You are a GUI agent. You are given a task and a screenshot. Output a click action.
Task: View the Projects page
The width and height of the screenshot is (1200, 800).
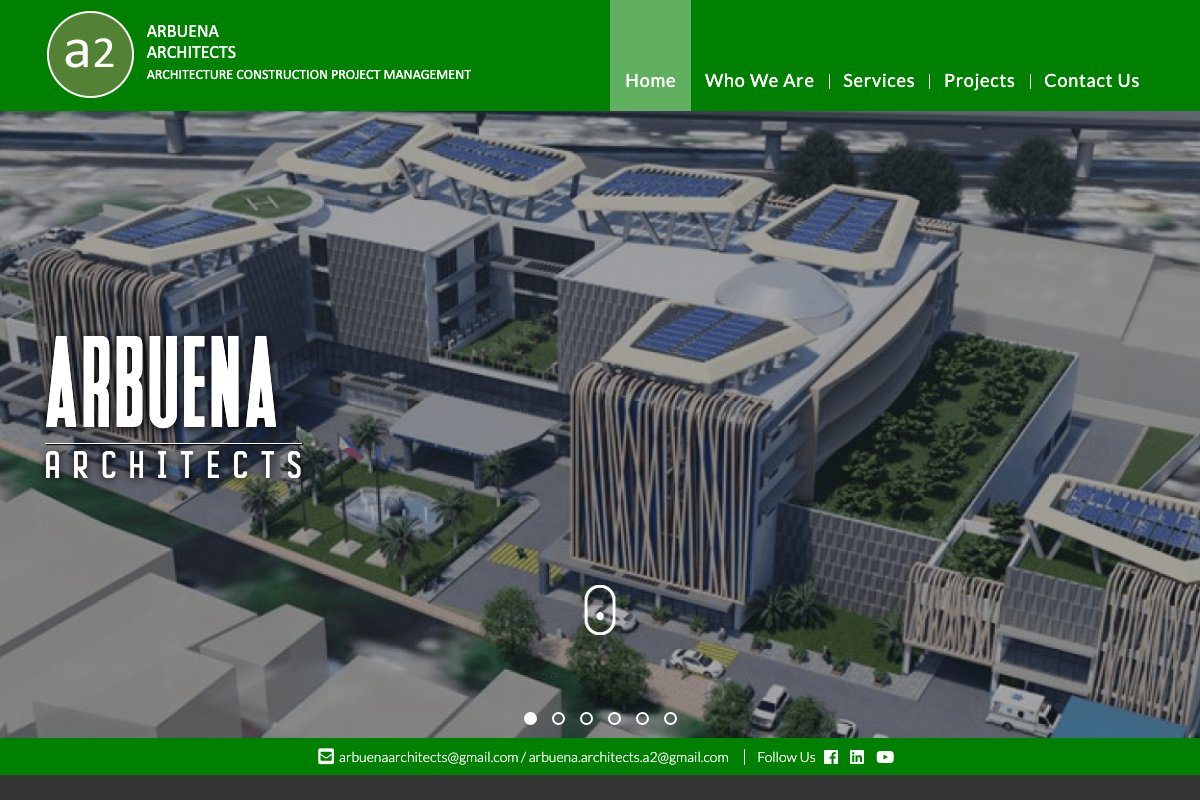[x=979, y=80]
